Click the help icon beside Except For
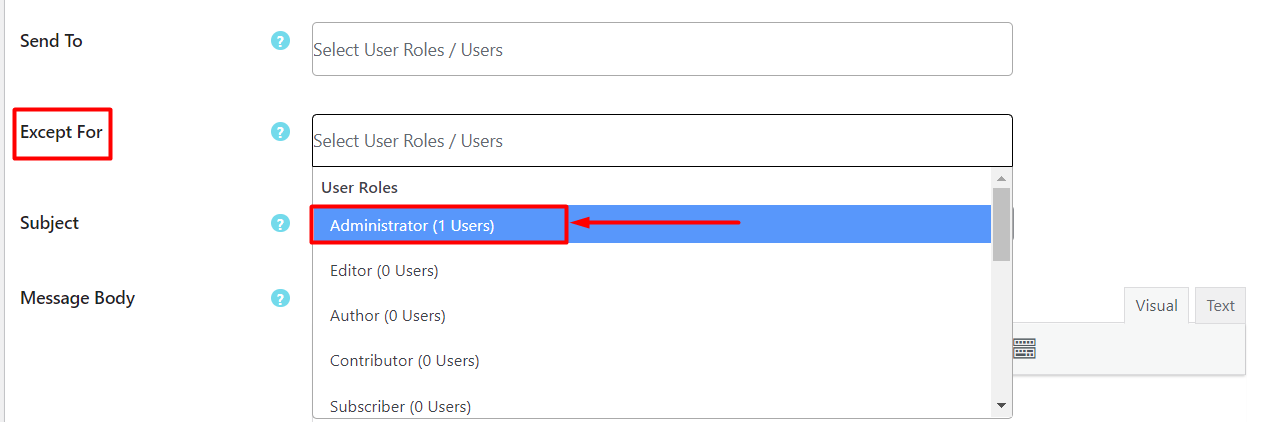The height and width of the screenshot is (422, 1272). [280, 132]
